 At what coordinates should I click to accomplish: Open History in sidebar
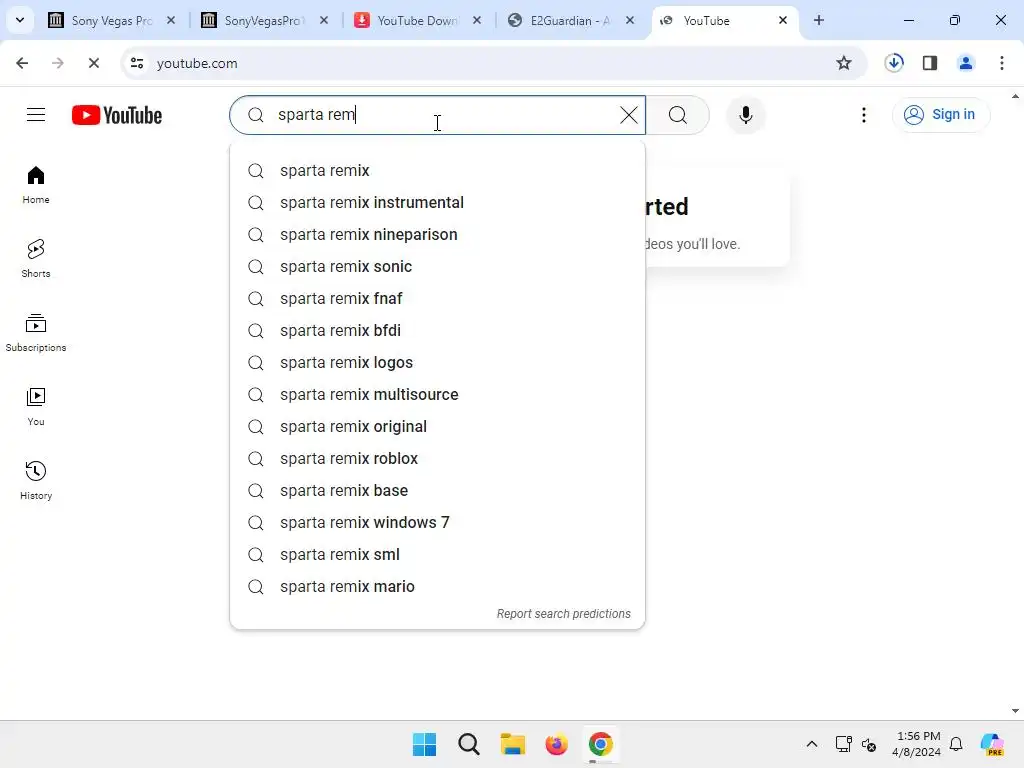click(36, 480)
